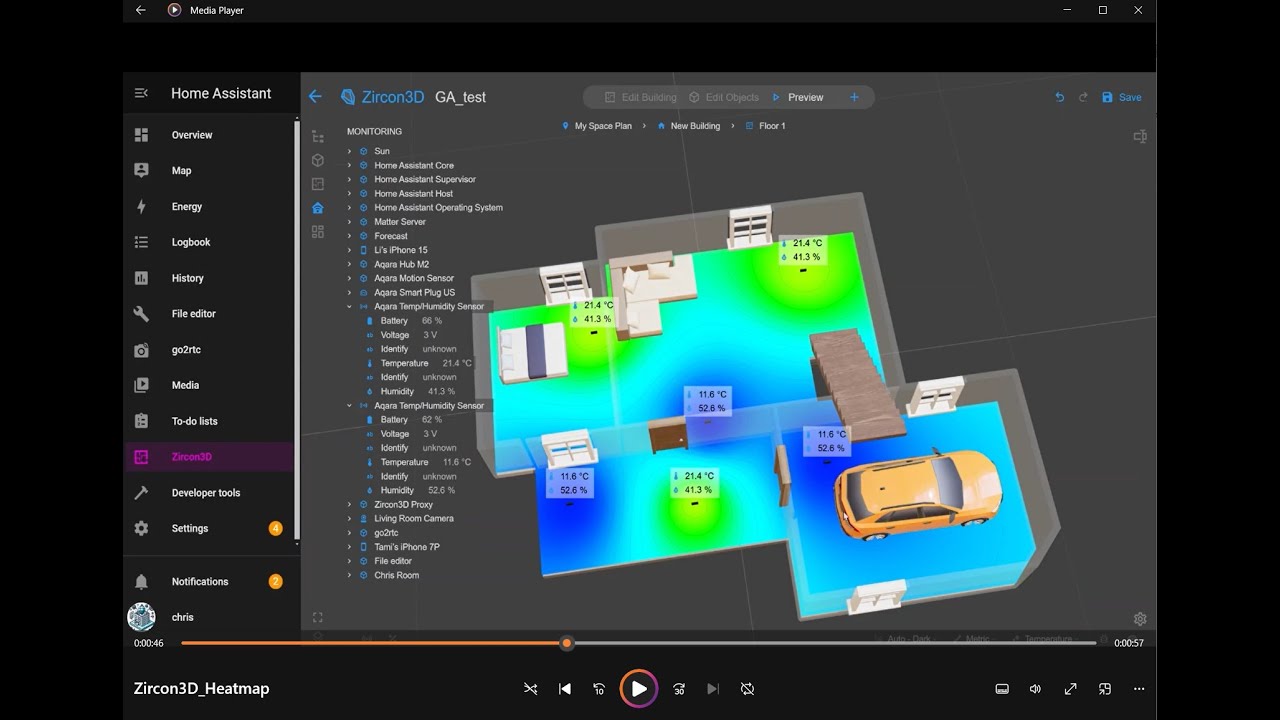The height and width of the screenshot is (720, 1280).
Task: Click the Media Player app icon
Action: [x=175, y=10]
